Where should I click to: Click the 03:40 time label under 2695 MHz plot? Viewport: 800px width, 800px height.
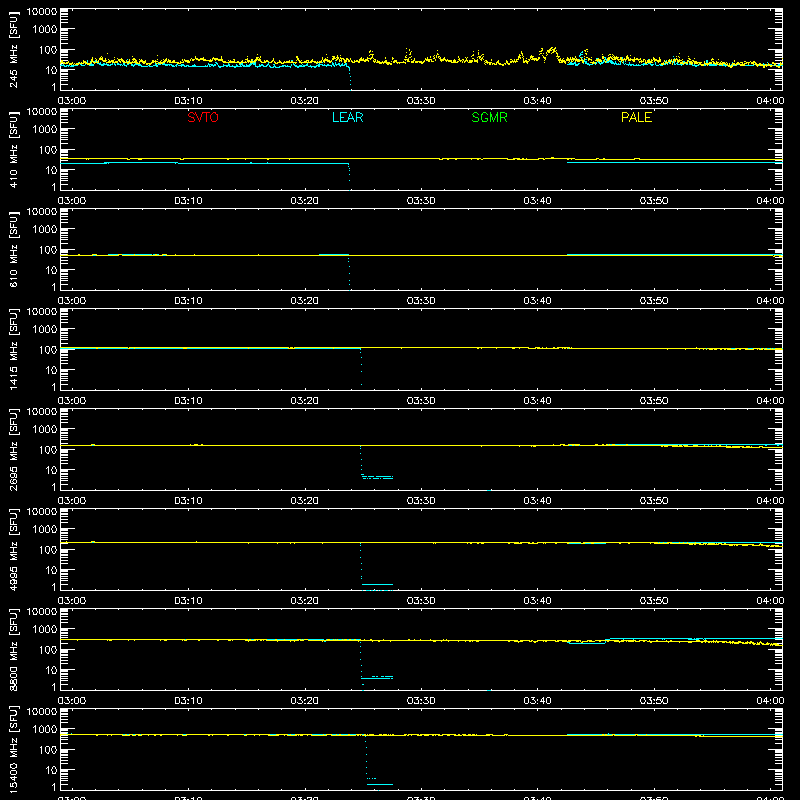tap(537, 501)
